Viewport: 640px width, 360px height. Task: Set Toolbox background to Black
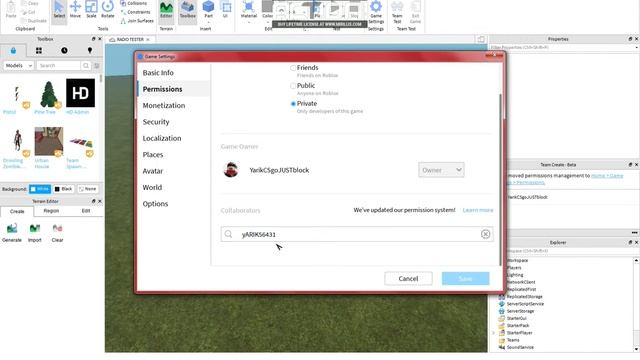64,189
